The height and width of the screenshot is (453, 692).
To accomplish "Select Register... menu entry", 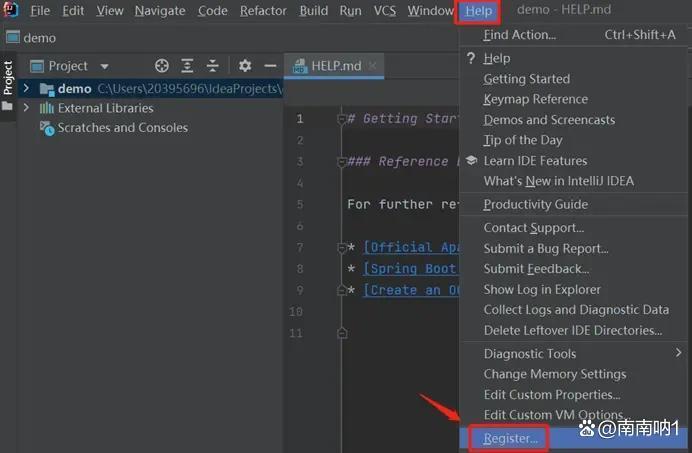I will pyautogui.click(x=574, y=438).
